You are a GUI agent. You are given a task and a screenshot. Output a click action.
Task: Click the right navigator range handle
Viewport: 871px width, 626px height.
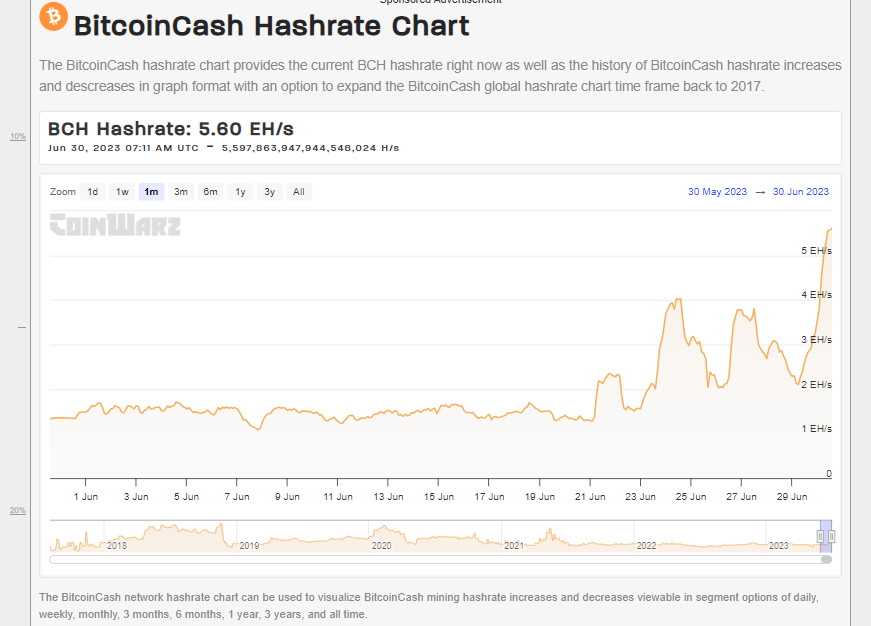pos(832,536)
